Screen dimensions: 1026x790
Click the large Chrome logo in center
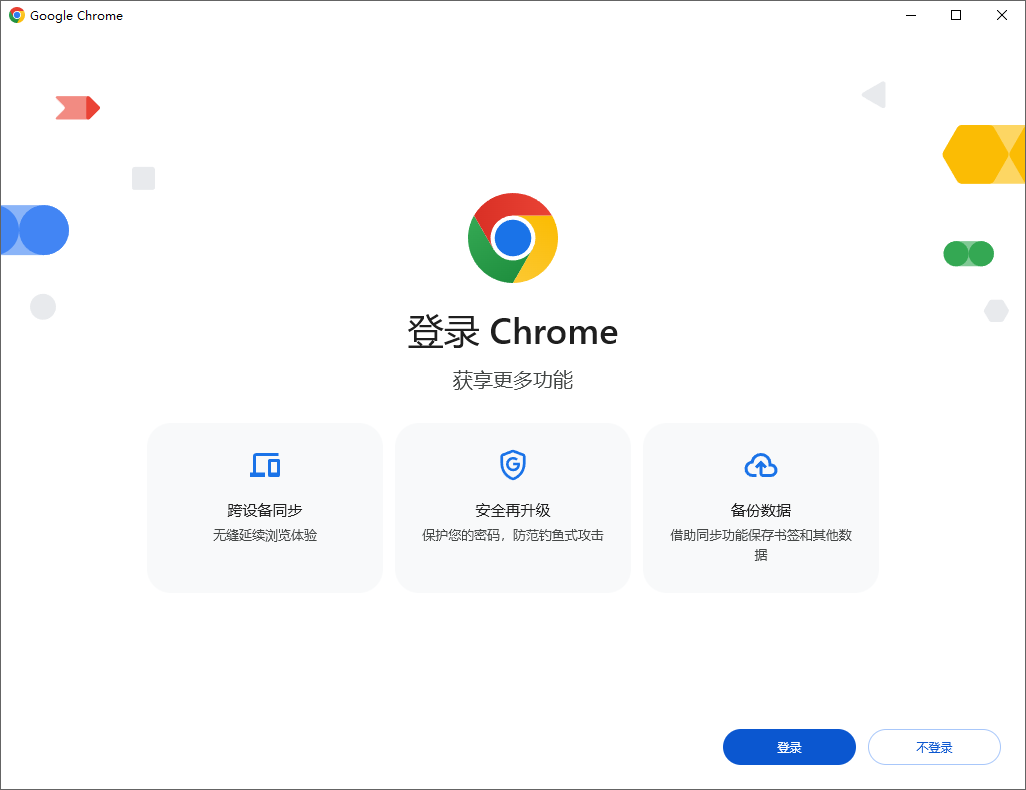coord(513,238)
